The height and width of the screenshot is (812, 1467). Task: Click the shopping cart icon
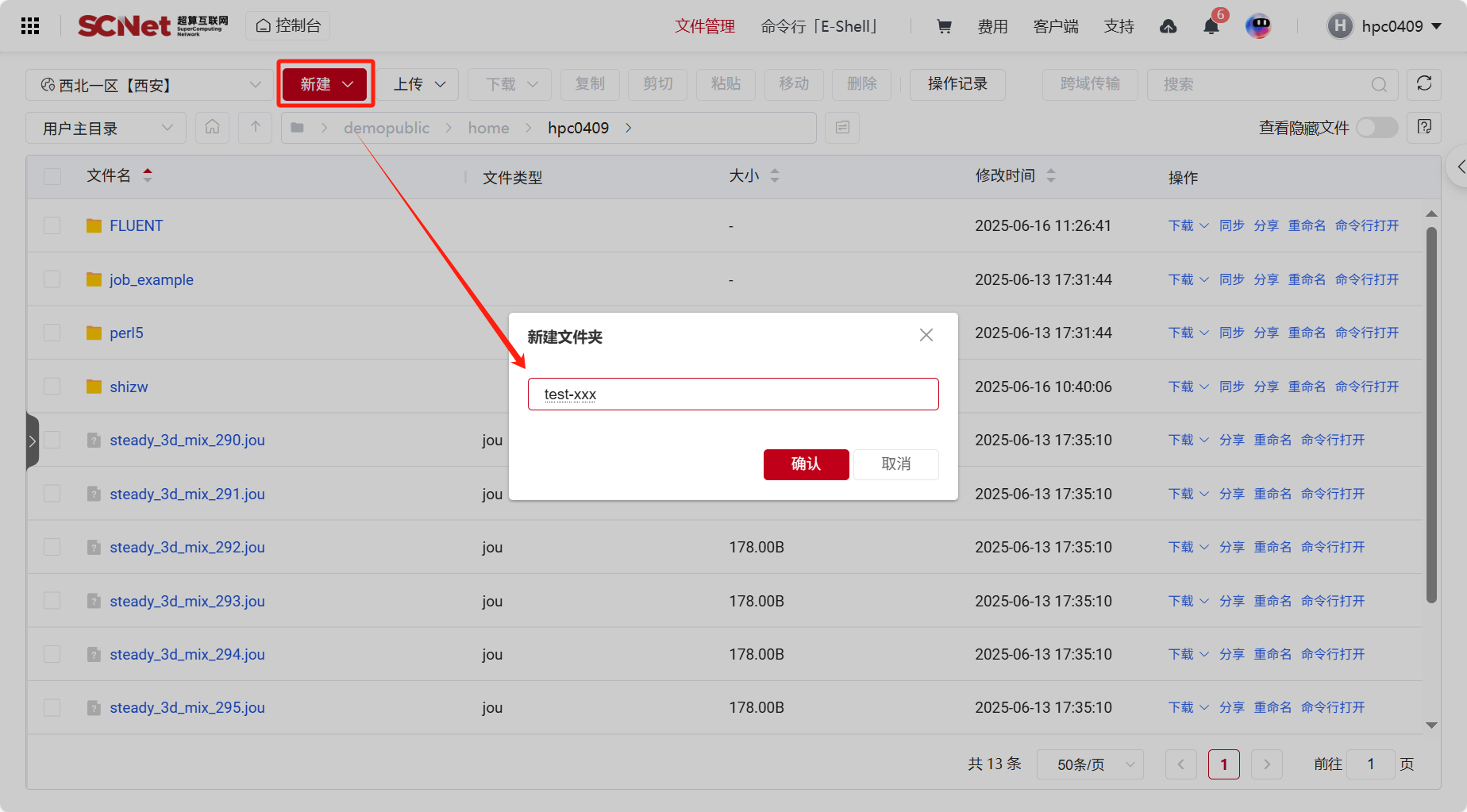pyautogui.click(x=944, y=26)
